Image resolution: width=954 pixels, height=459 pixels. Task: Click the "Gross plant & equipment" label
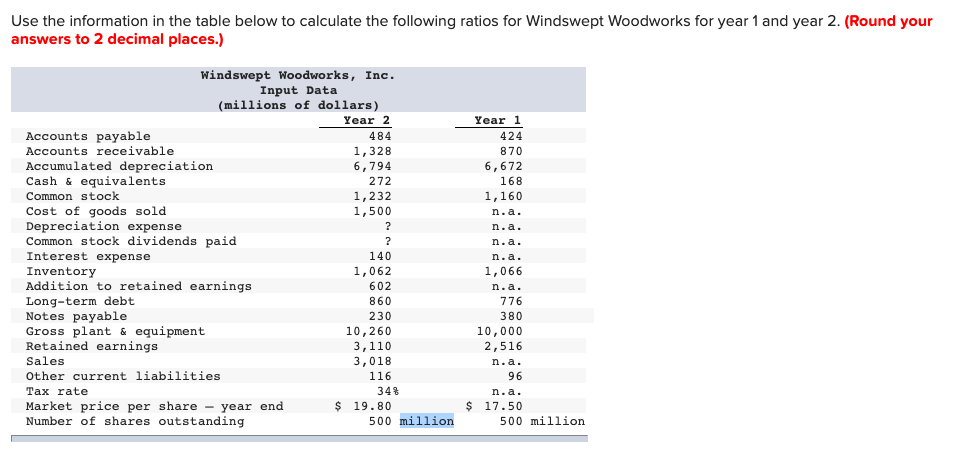[116, 331]
